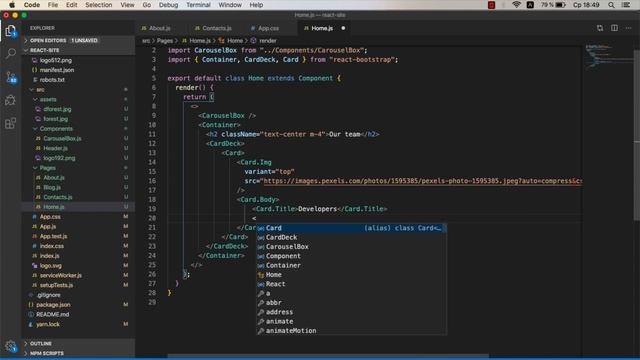Open manifest.json in explorer
640x360 pixels.
(57, 70)
